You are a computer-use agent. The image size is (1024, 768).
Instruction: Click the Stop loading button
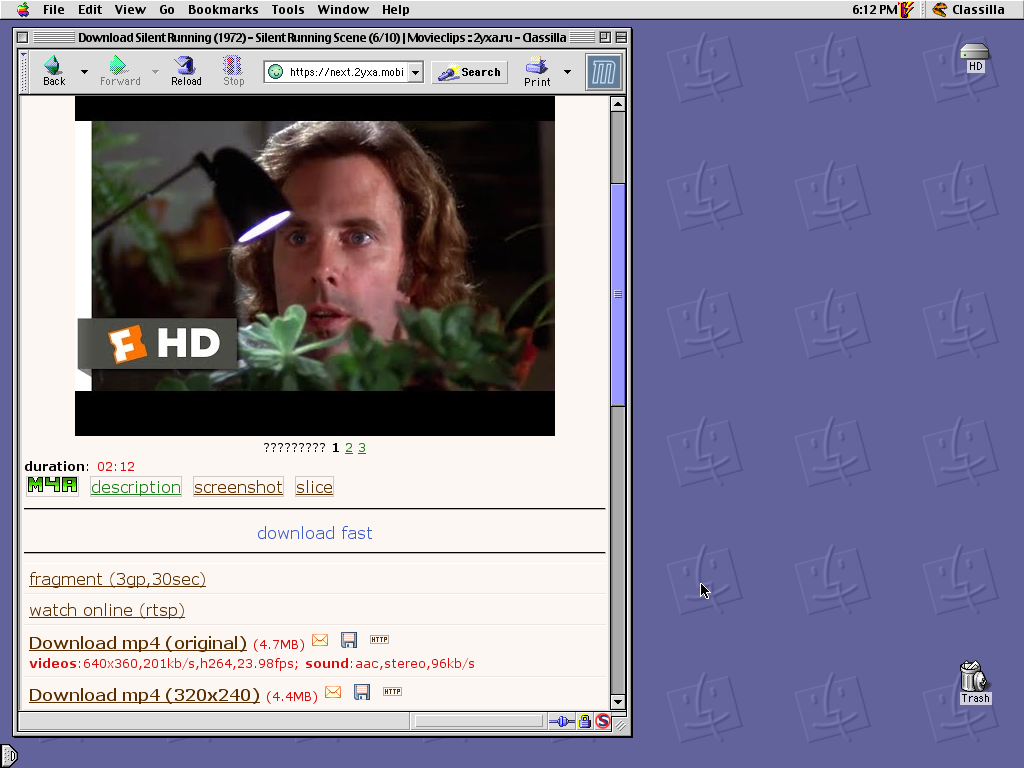[x=233, y=71]
